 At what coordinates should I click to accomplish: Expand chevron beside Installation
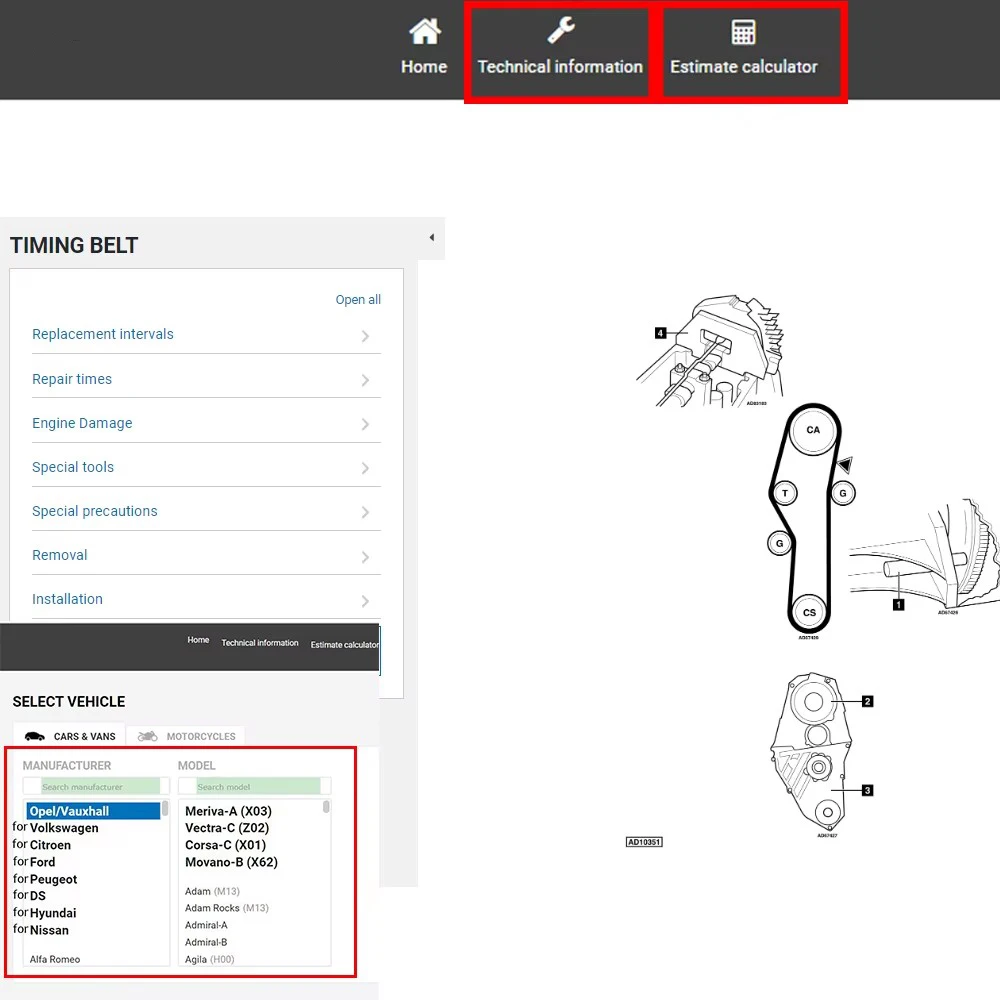pyautogui.click(x=365, y=601)
